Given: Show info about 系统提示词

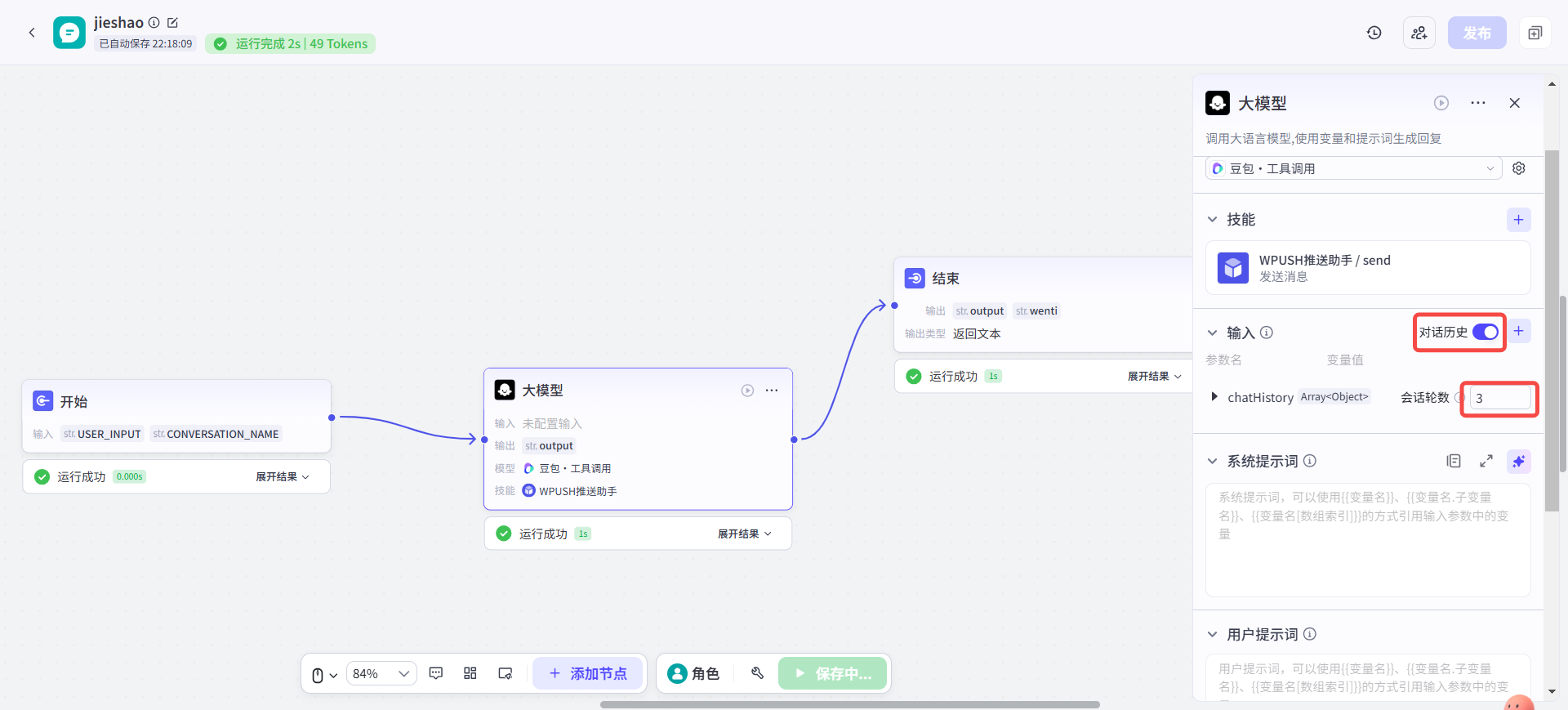Looking at the screenshot, I should pyautogui.click(x=1310, y=461).
